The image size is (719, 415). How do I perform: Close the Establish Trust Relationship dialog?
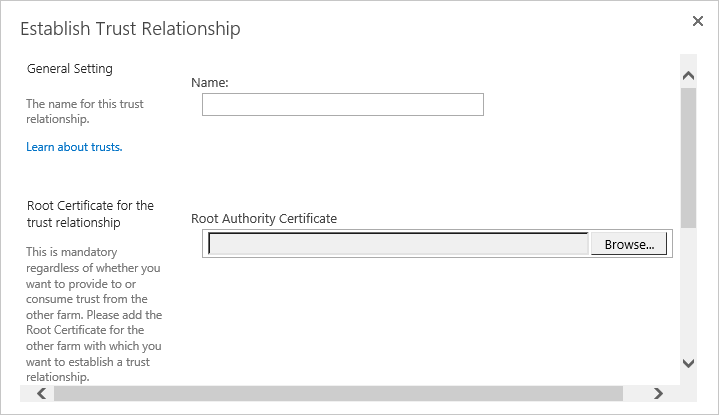697,21
